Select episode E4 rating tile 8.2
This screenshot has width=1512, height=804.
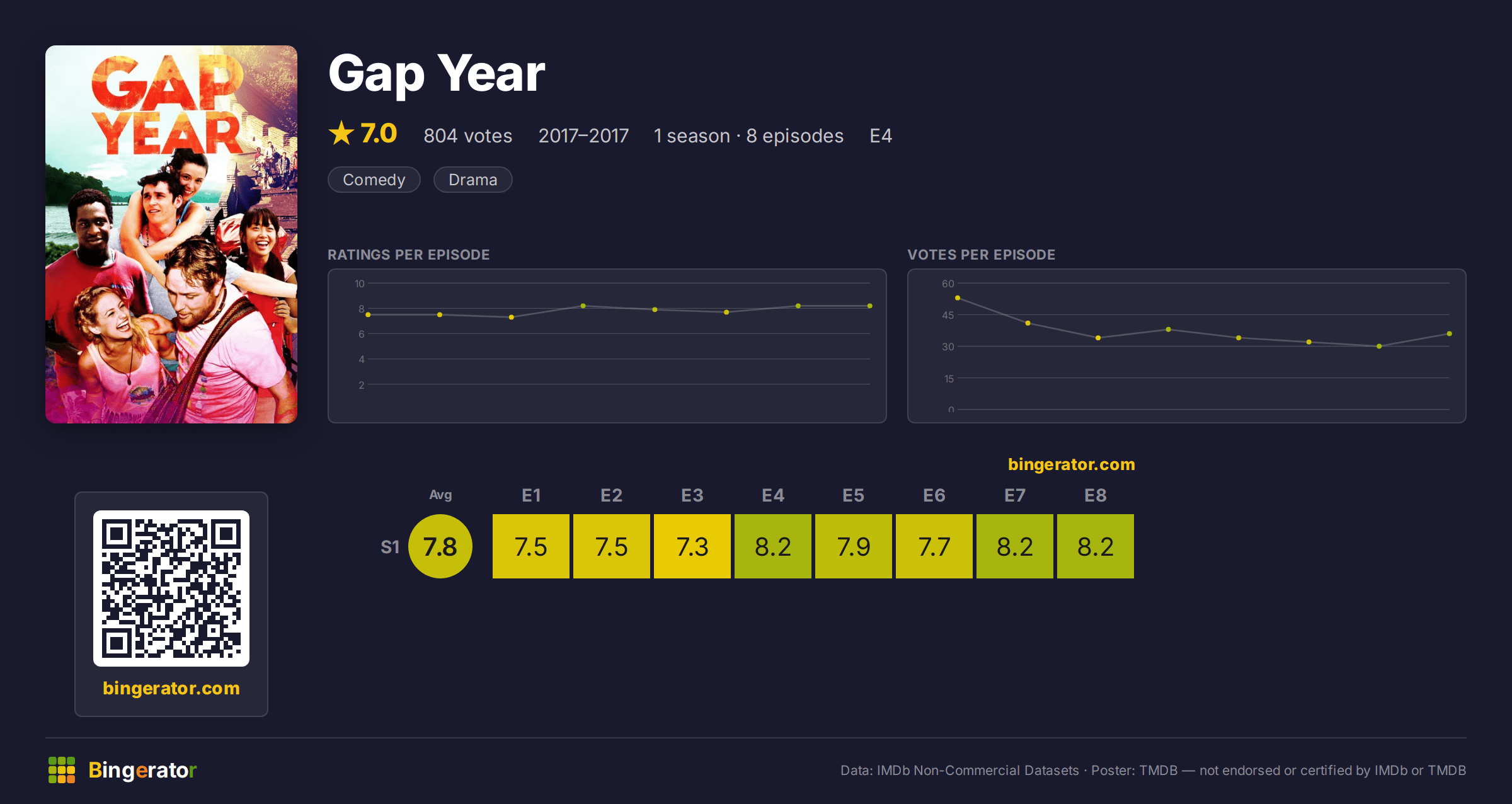pos(773,546)
